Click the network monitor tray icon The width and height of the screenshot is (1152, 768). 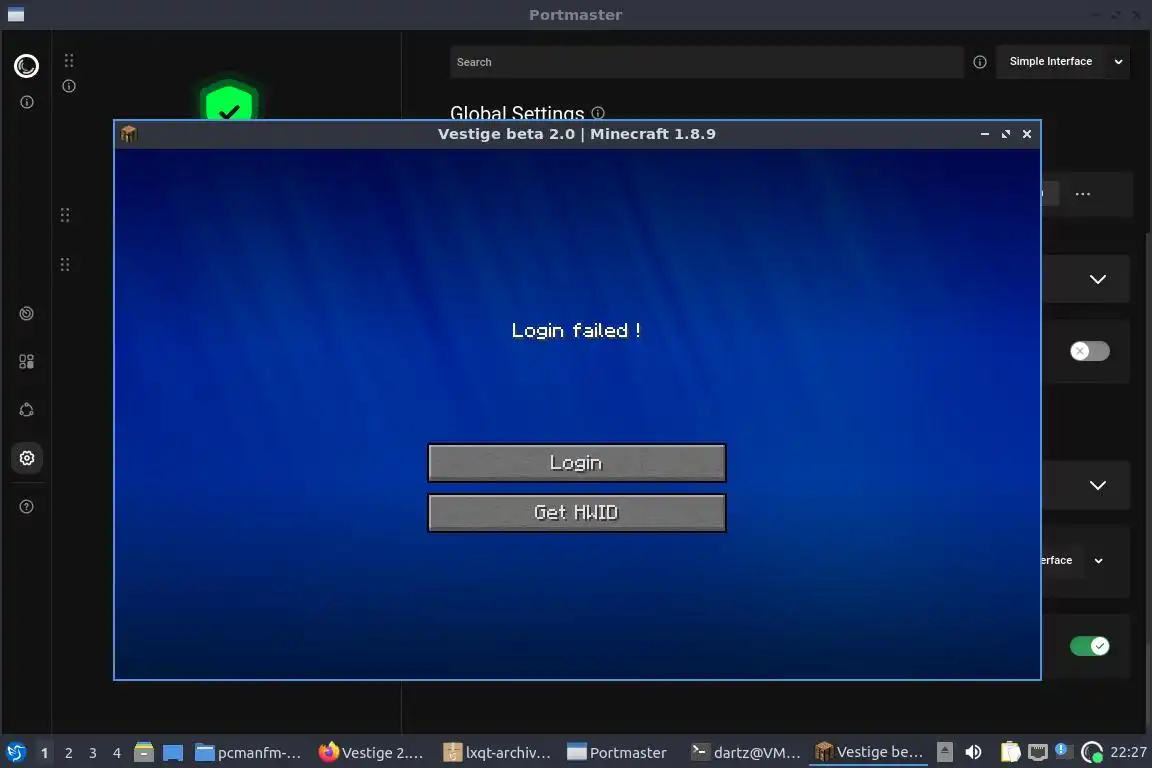pyautogui.click(x=1037, y=752)
